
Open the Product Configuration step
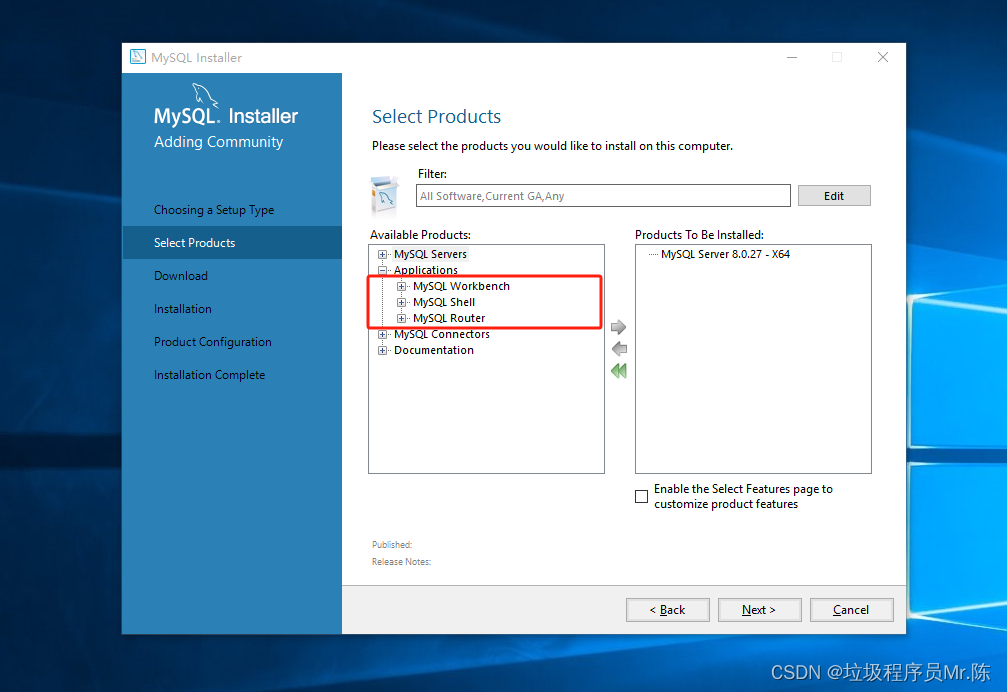click(213, 342)
